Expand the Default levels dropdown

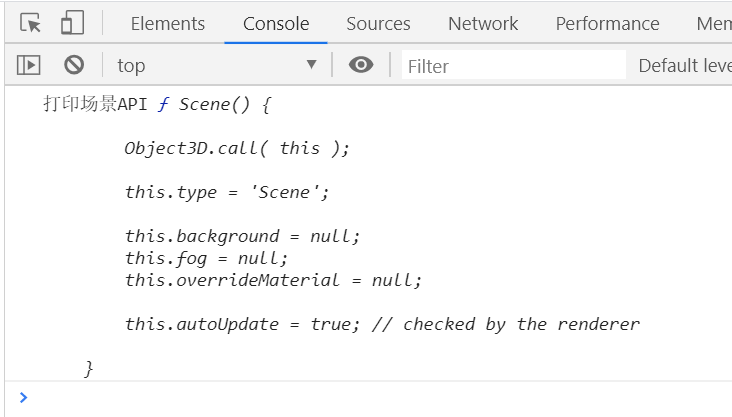coord(684,66)
